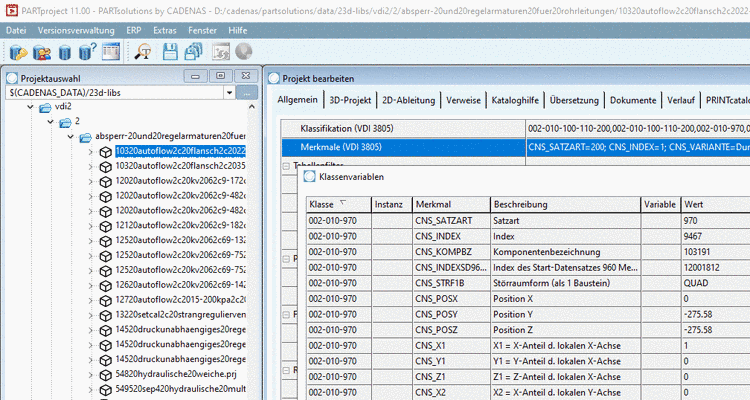Click cube icon of 10320autoflow2c20flansch2c2035

point(105,167)
